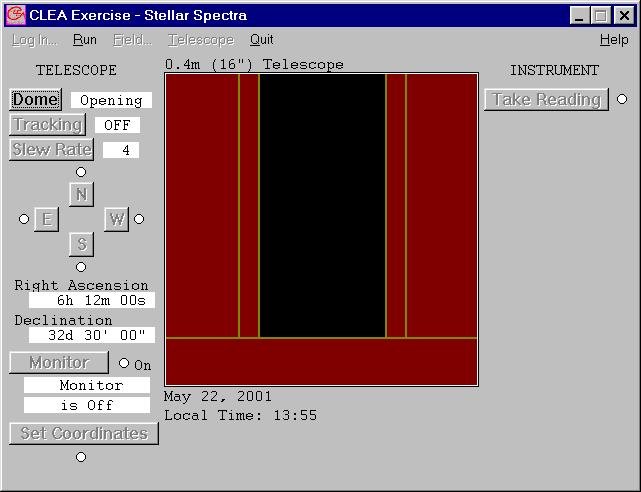Screen dimensions: 641x492
Task: Click the Dome button
Action: [x=35, y=100]
